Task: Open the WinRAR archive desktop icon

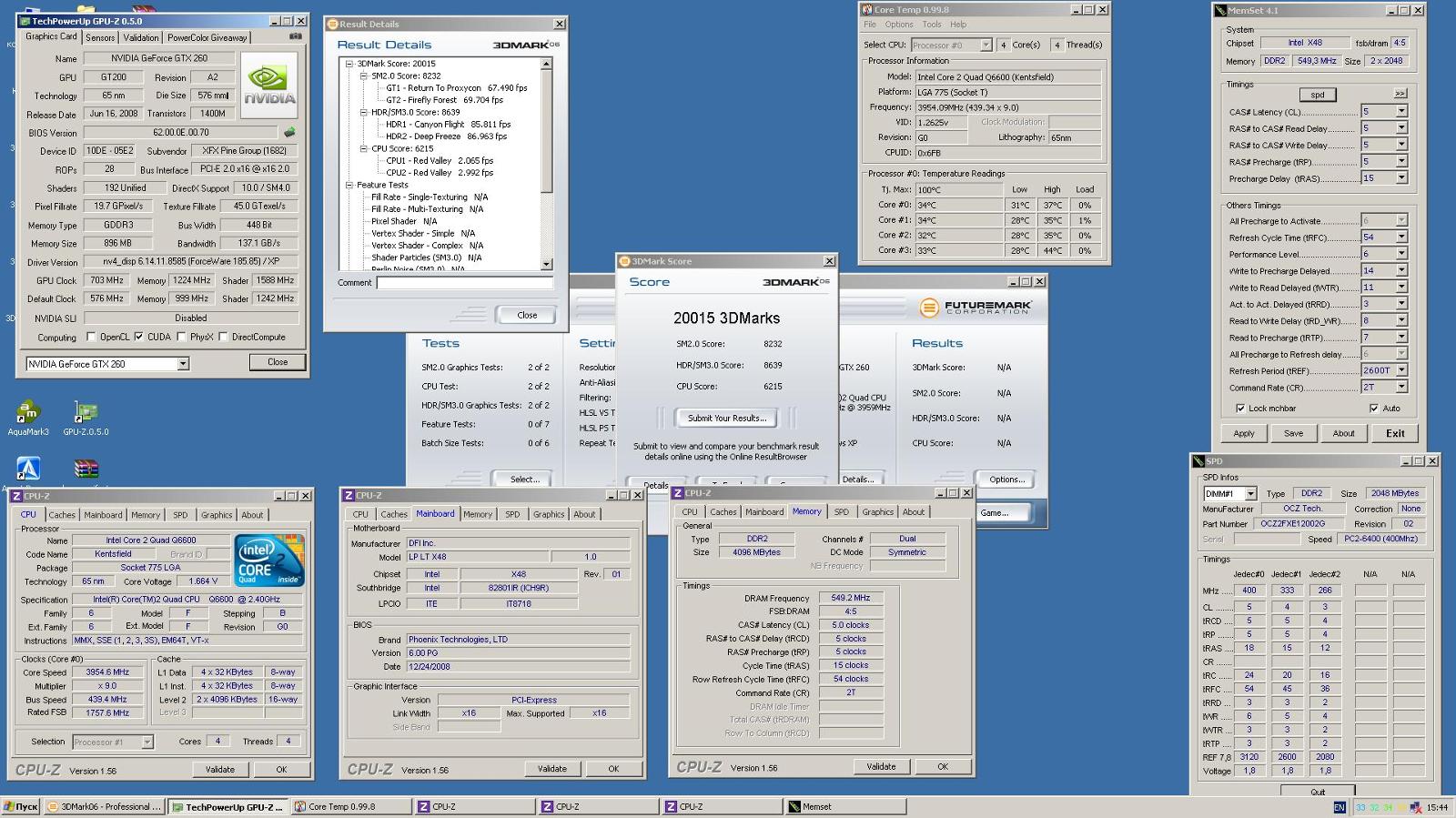Action: 86,470
